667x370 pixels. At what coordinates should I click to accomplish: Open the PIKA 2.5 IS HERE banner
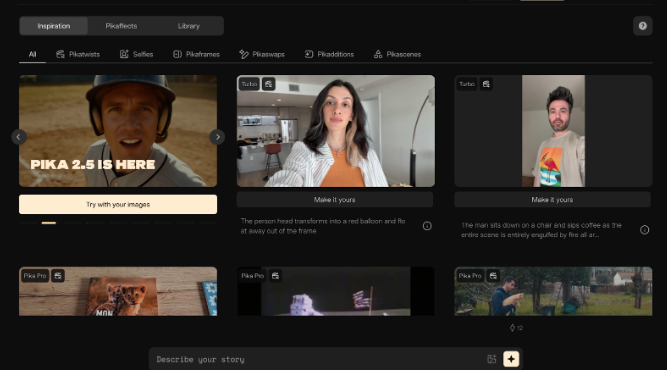[118, 131]
